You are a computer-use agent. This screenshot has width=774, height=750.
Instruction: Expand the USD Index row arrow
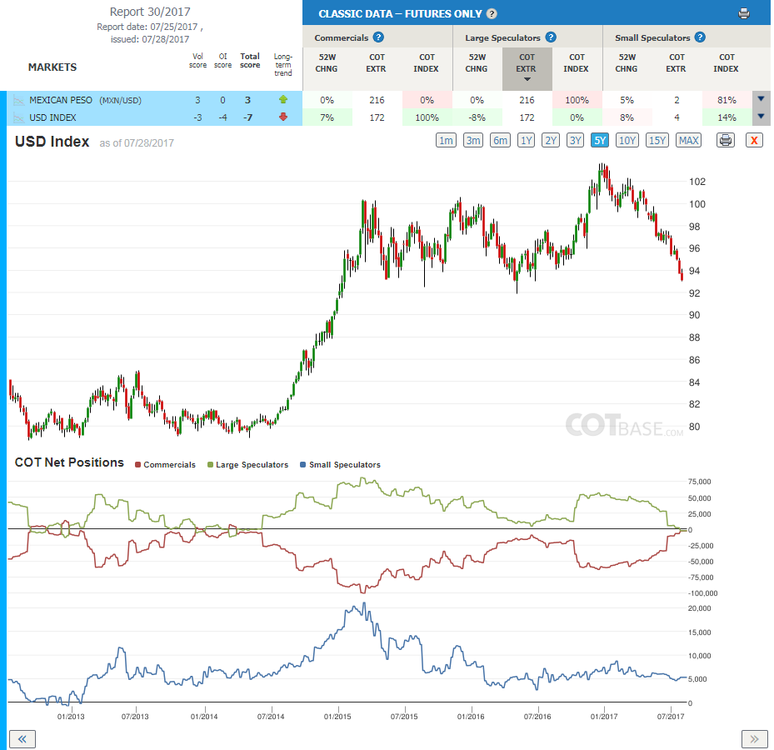tap(761, 117)
